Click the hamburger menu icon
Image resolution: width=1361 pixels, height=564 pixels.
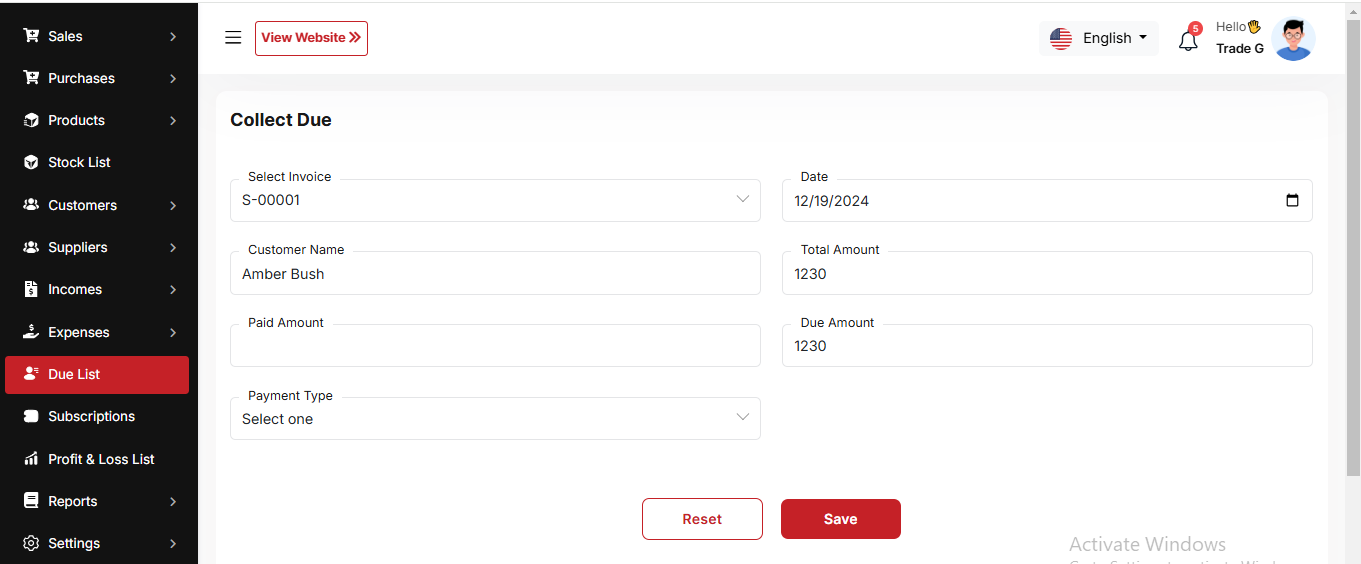click(233, 38)
